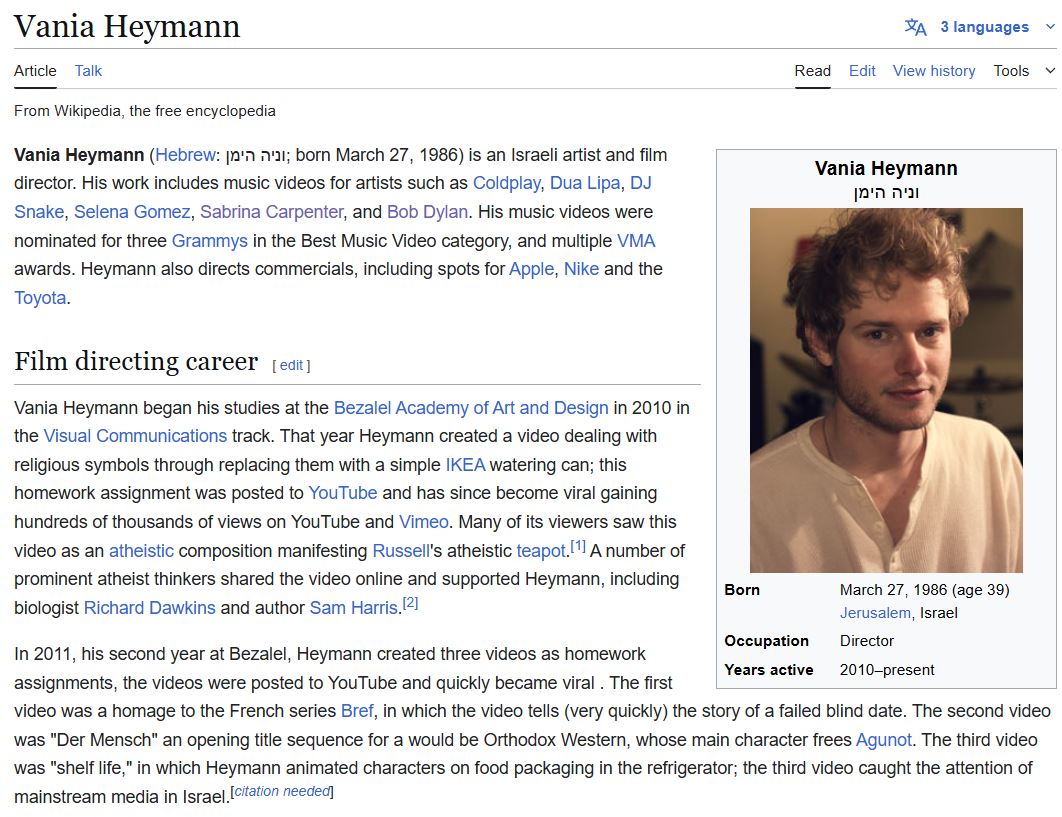Open the Edit tab
This screenshot has width=1062, height=817.
coord(862,70)
